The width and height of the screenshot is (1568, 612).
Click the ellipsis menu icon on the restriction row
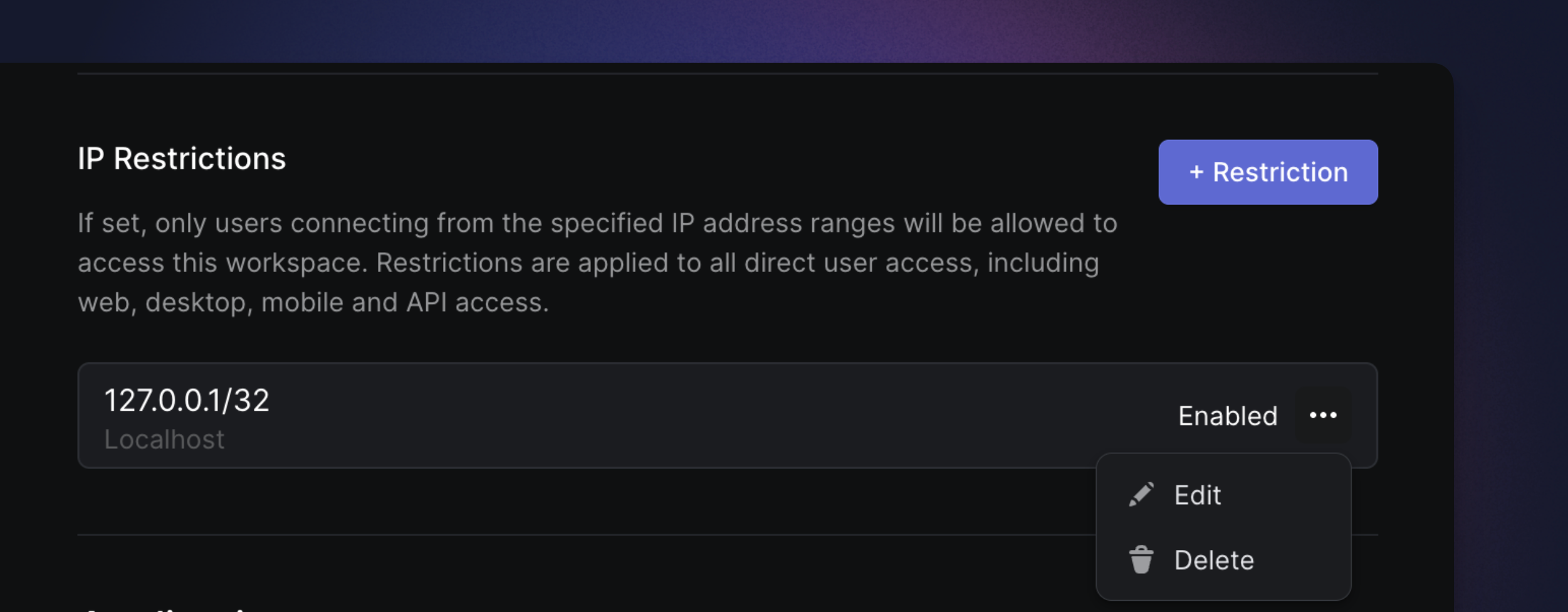tap(1324, 414)
